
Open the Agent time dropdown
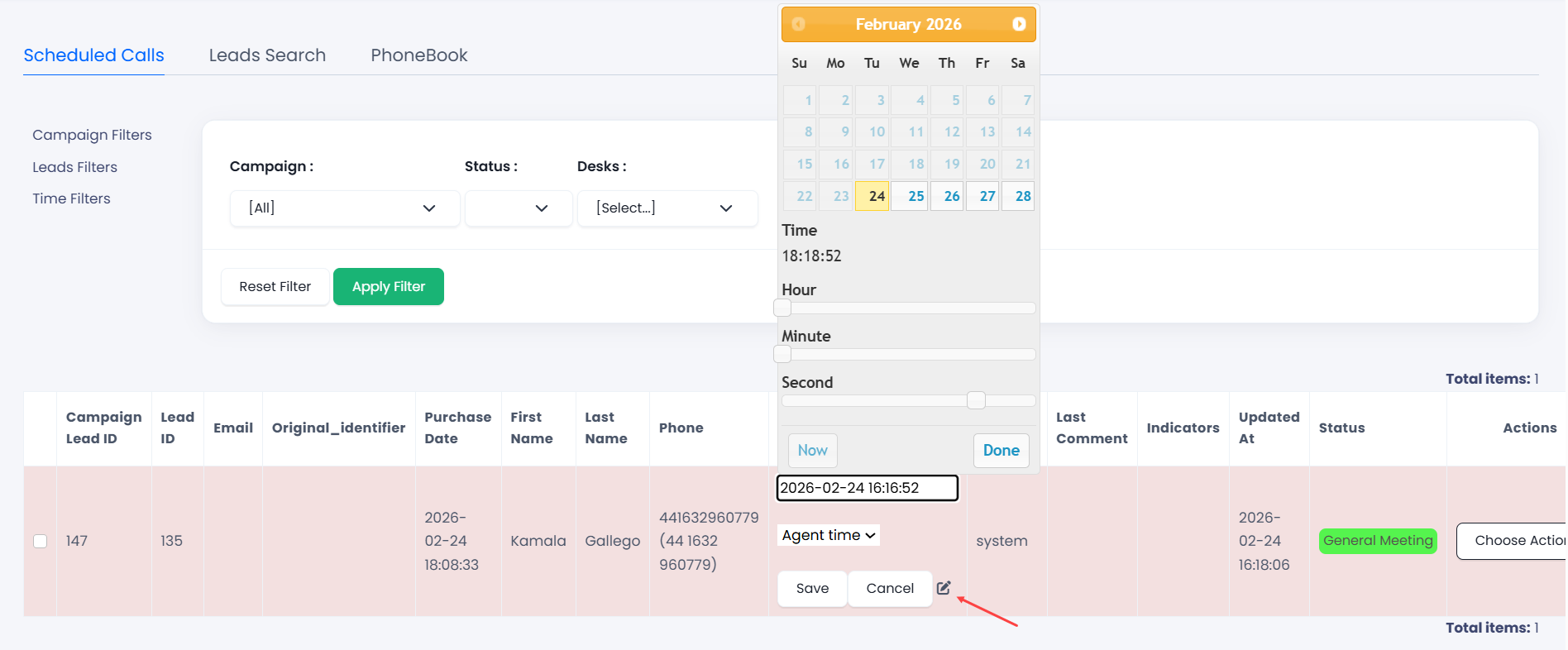[829, 535]
